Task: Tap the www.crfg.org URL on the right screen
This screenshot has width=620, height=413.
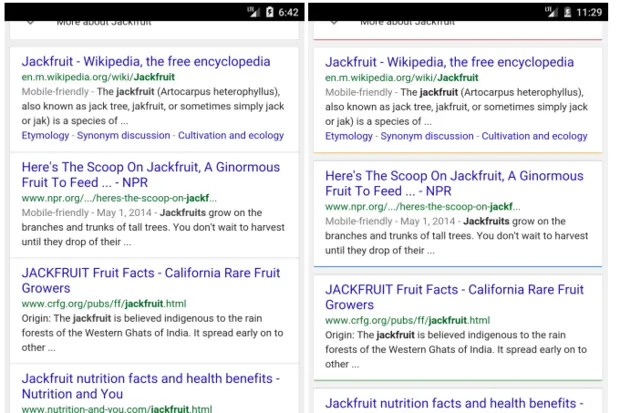Action: tap(408, 320)
